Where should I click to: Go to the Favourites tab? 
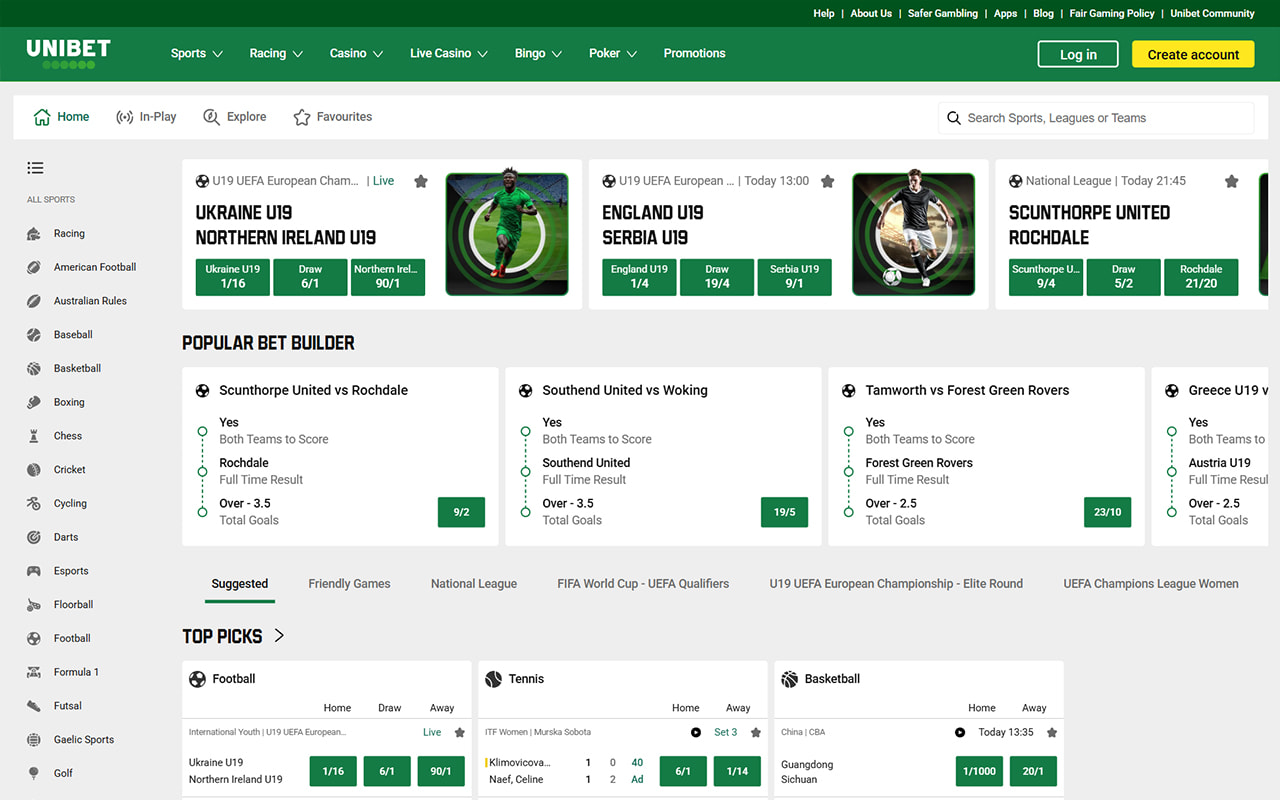pyautogui.click(x=332, y=117)
